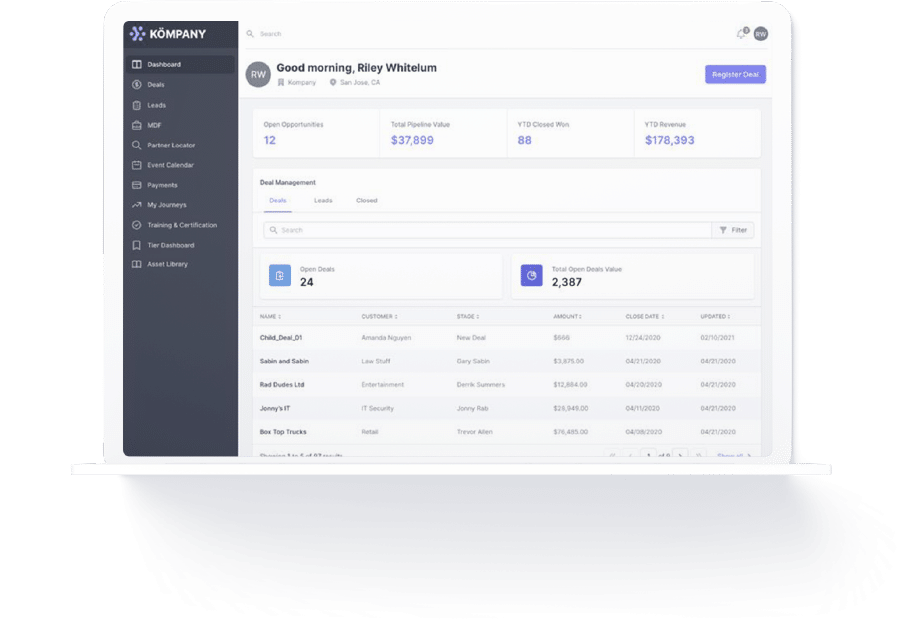The image size is (901, 627).
Task: Sort table by Name column
Action: coord(271,317)
